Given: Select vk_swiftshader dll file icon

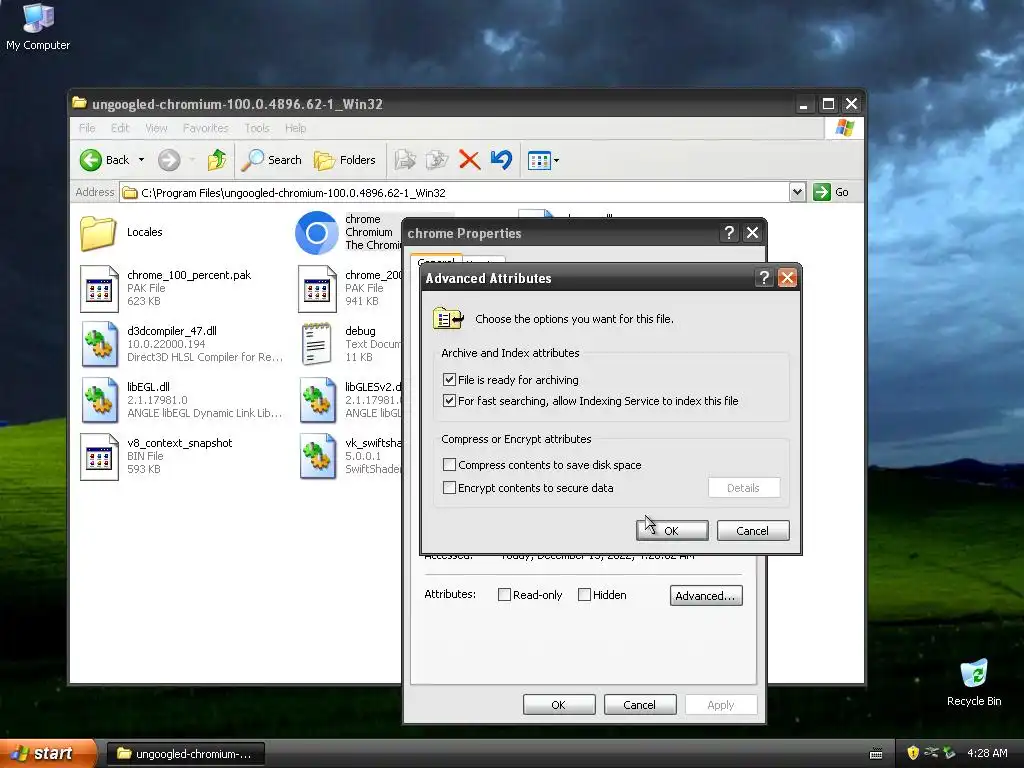Looking at the screenshot, I should [x=317, y=456].
